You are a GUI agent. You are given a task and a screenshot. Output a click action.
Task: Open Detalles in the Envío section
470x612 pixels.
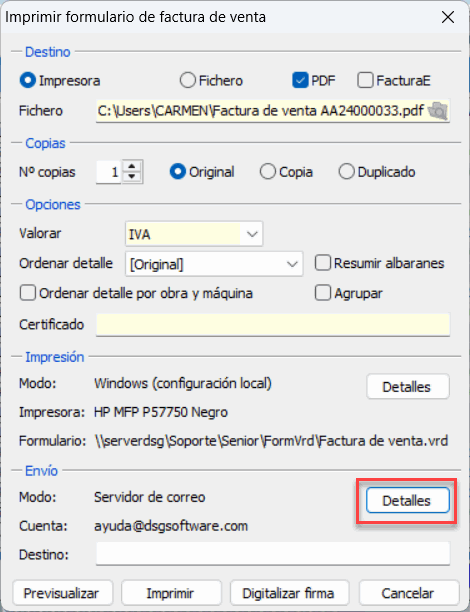coord(408,500)
